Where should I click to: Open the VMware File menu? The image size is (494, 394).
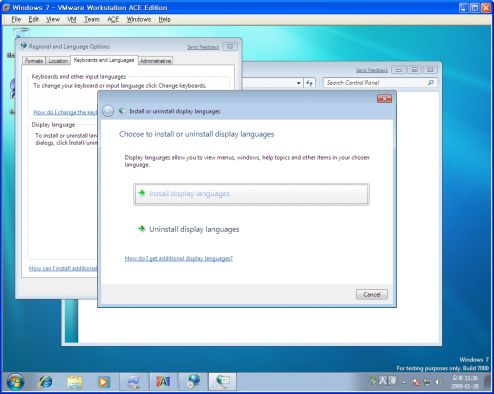(16, 19)
